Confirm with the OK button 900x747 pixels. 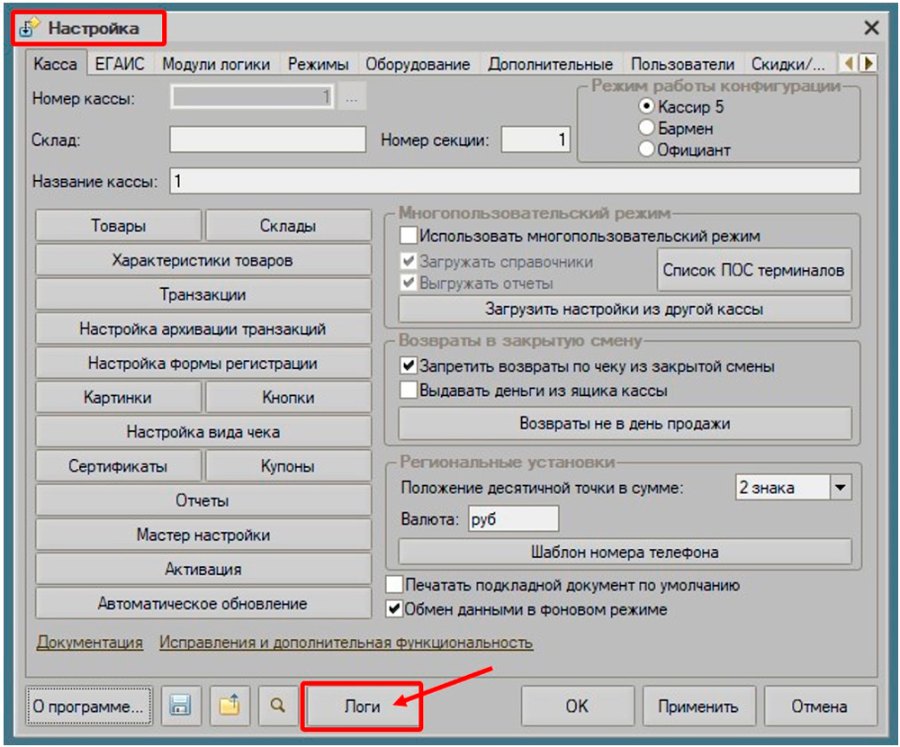pos(577,706)
